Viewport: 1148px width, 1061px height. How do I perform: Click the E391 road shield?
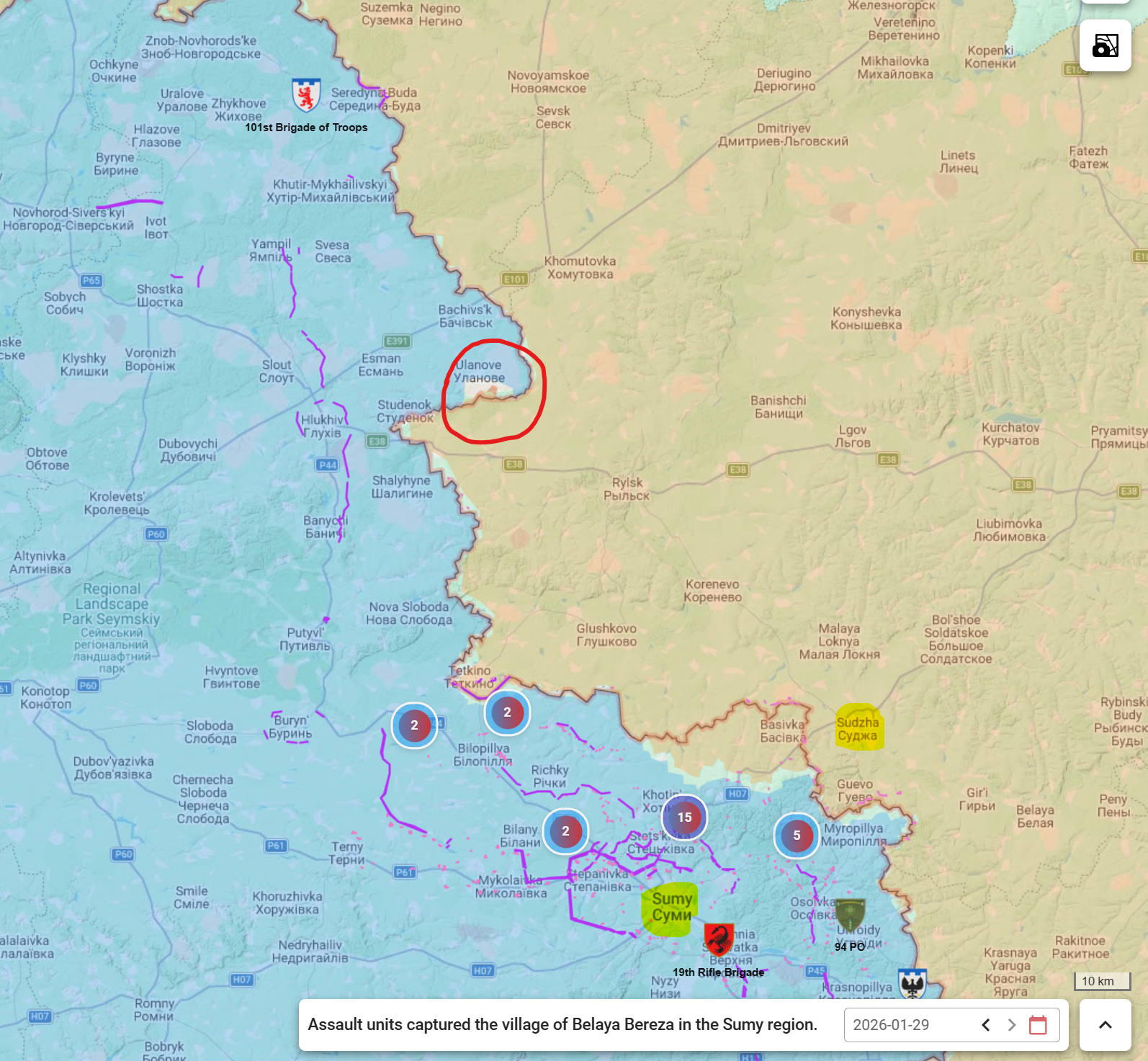pyautogui.click(x=397, y=341)
